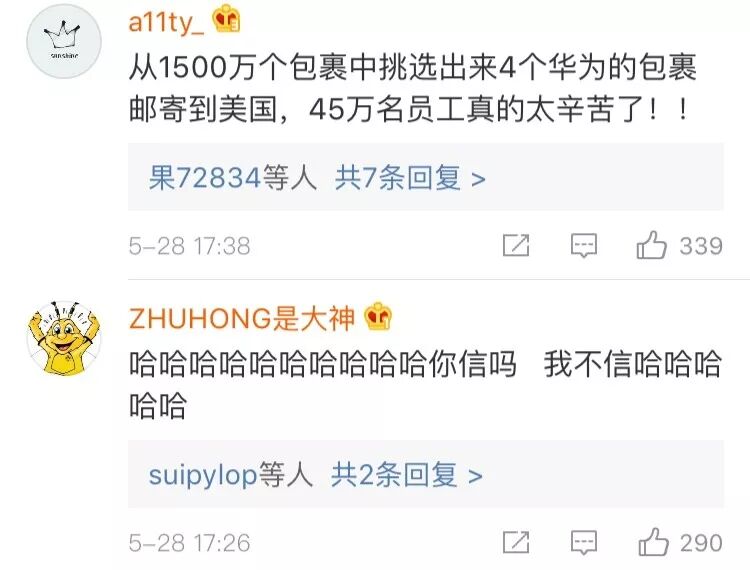Open the a11ty_ username link
The height and width of the screenshot is (570, 750).
(x=166, y=22)
